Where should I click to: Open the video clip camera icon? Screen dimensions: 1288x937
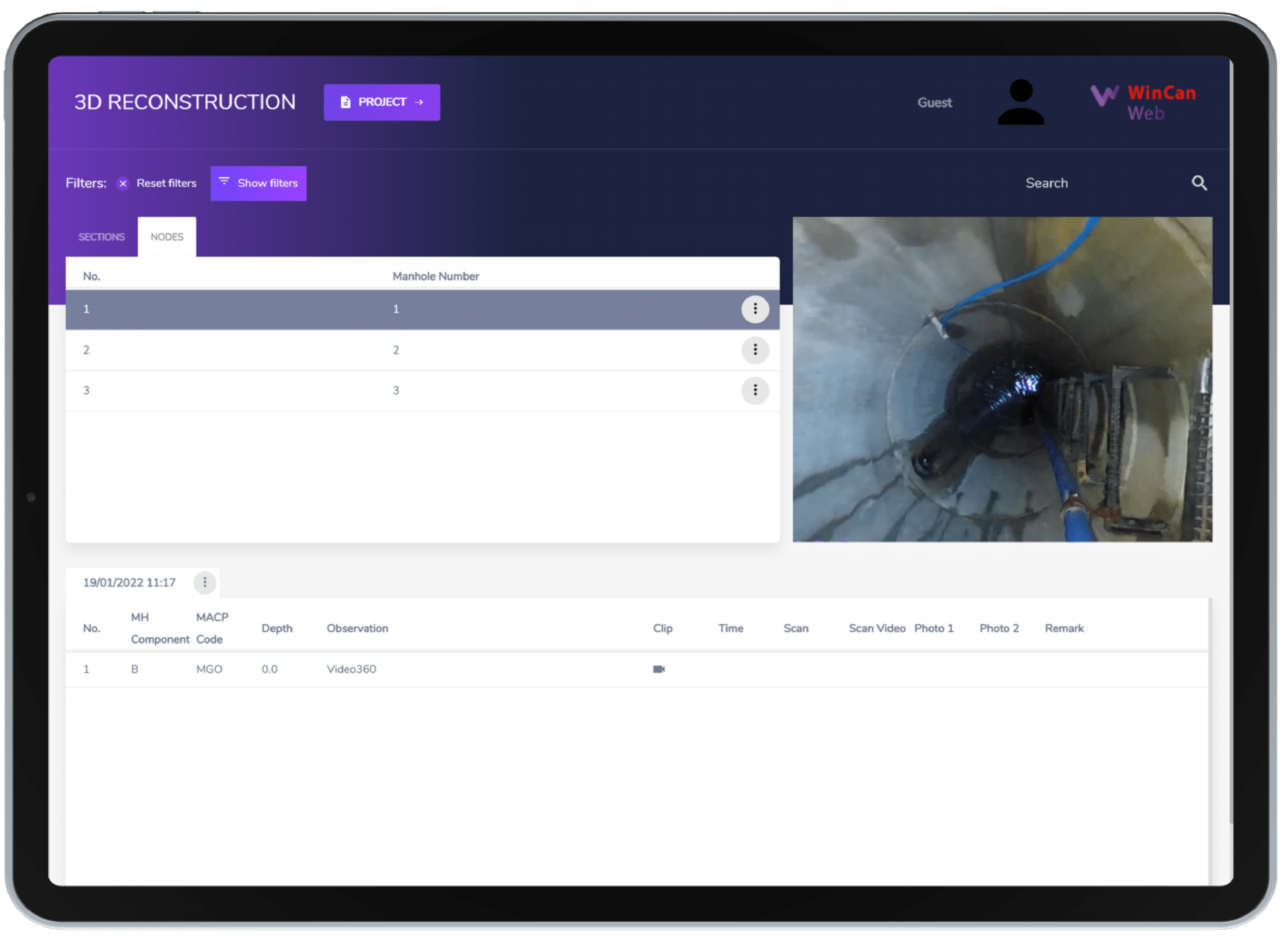pyautogui.click(x=659, y=669)
